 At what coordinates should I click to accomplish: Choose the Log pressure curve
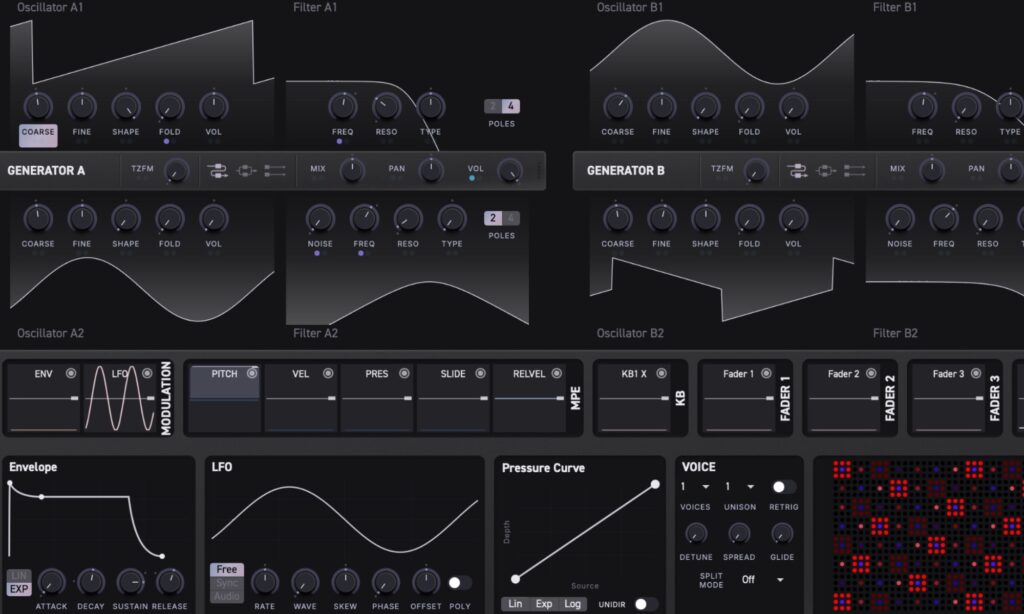click(573, 604)
